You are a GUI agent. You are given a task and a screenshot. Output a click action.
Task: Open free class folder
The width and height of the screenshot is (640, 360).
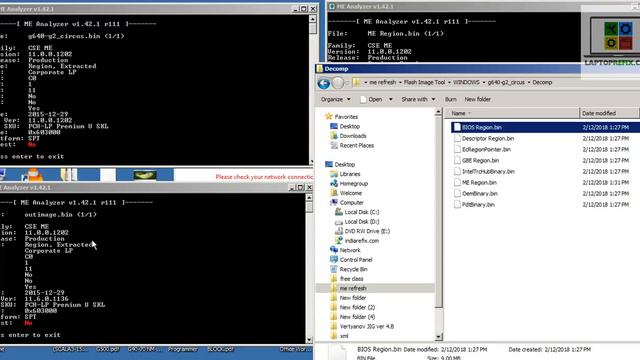(x=351, y=279)
